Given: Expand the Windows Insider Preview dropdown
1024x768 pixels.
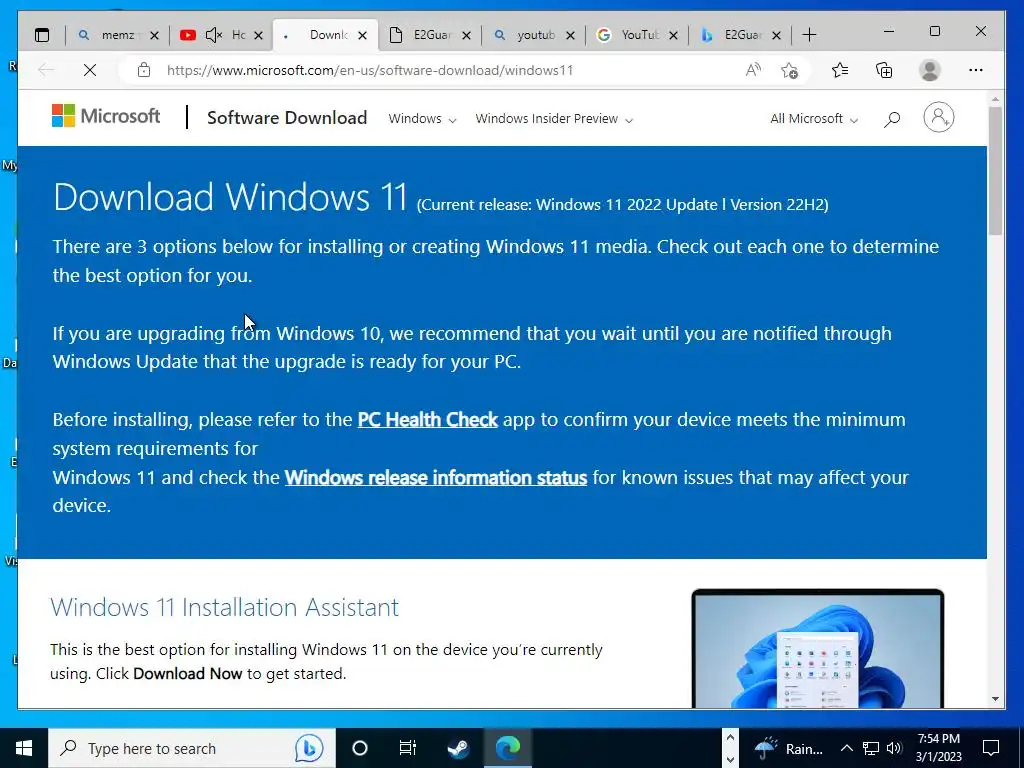Looking at the screenshot, I should [554, 119].
